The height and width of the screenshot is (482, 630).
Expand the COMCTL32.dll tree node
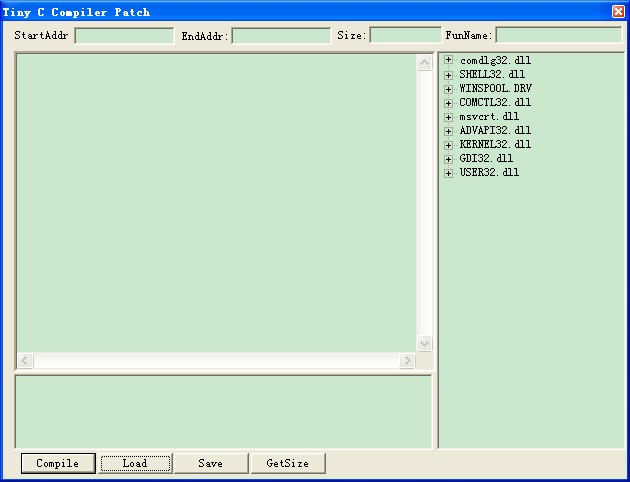(448, 103)
